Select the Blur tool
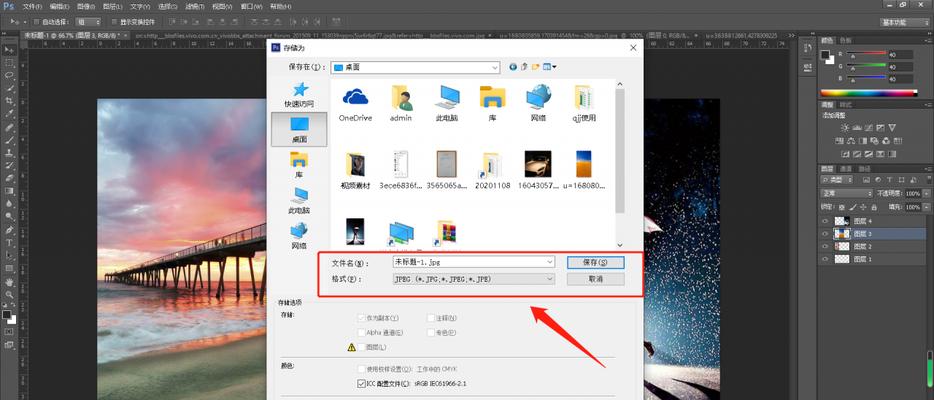Screen dimensions: 934x400 click(10, 204)
